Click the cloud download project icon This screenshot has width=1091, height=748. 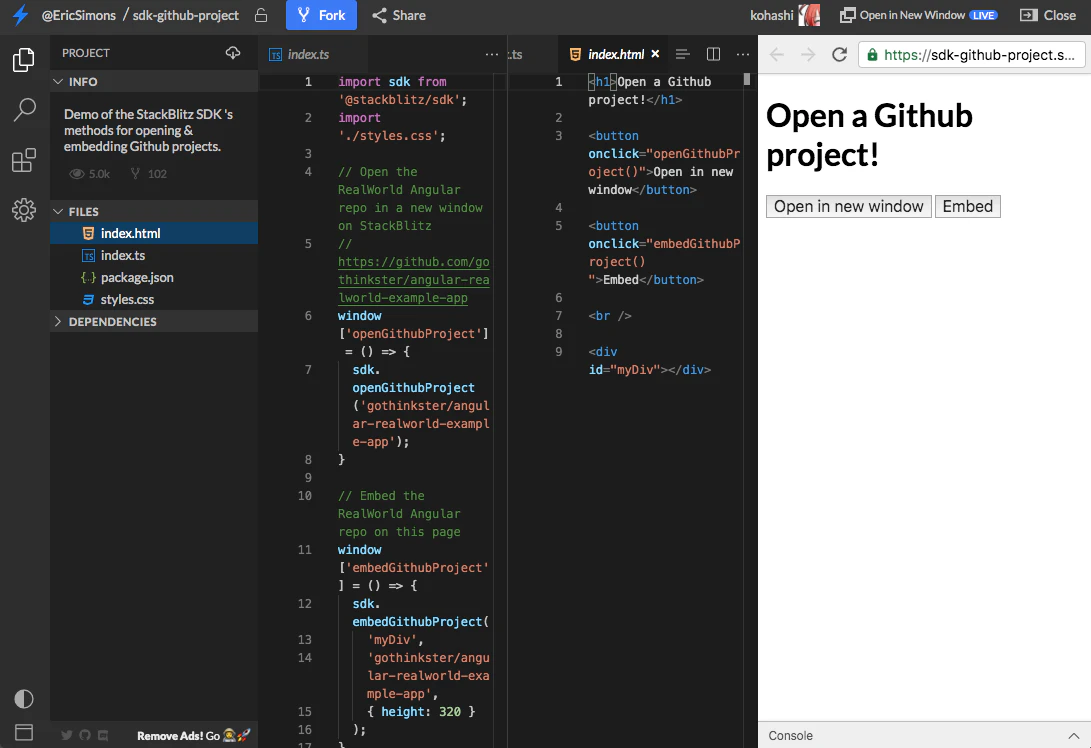pyautogui.click(x=233, y=53)
